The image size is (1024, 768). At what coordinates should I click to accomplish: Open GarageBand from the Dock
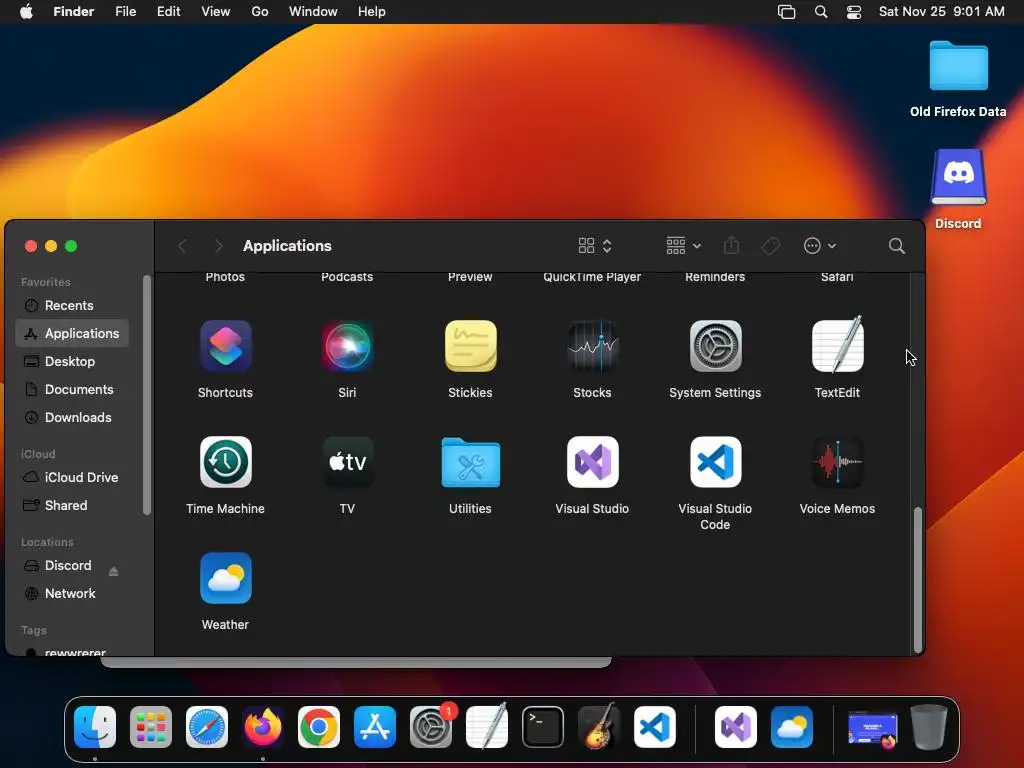[598, 726]
